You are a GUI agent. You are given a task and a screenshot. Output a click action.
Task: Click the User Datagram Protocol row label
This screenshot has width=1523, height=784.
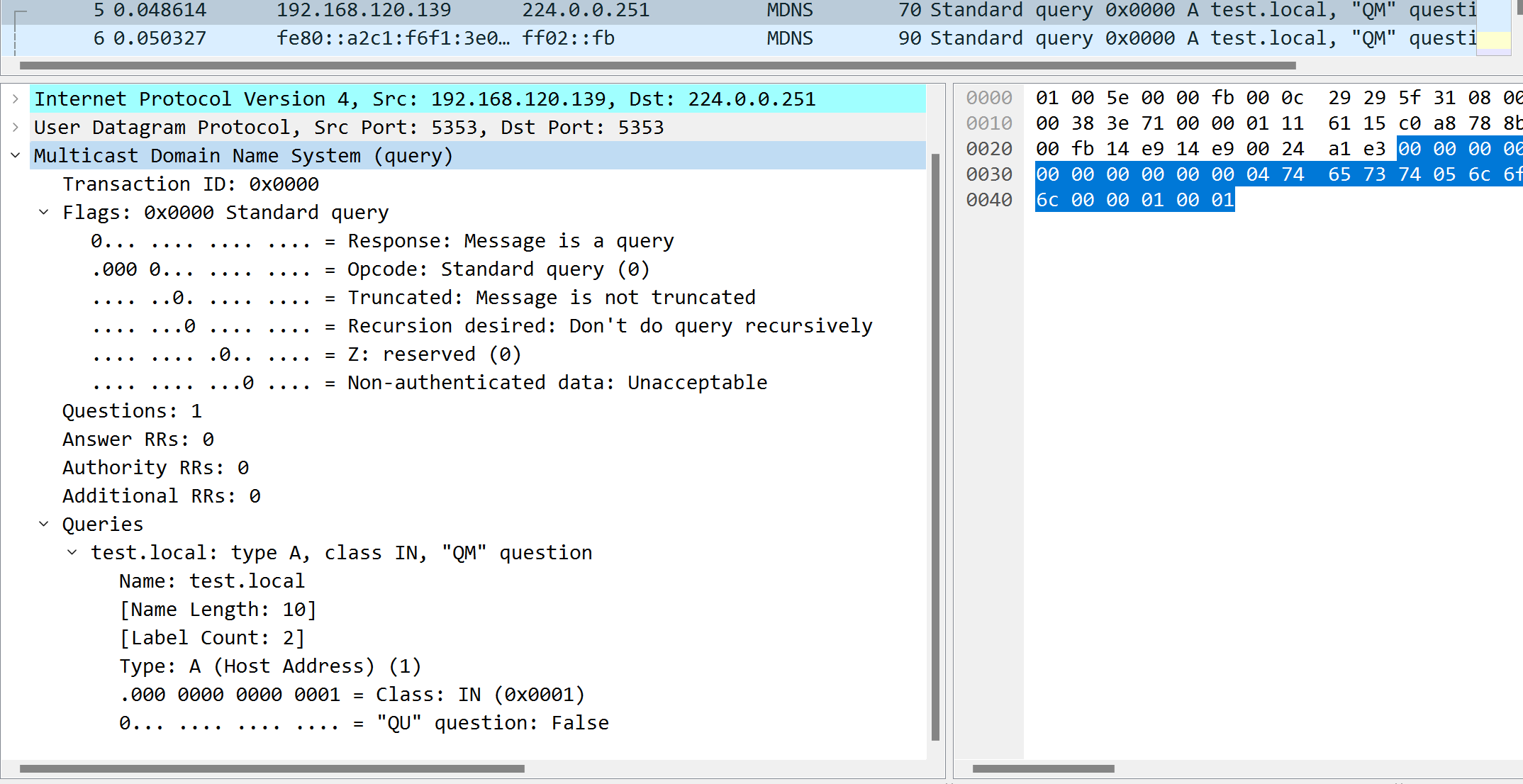[349, 128]
